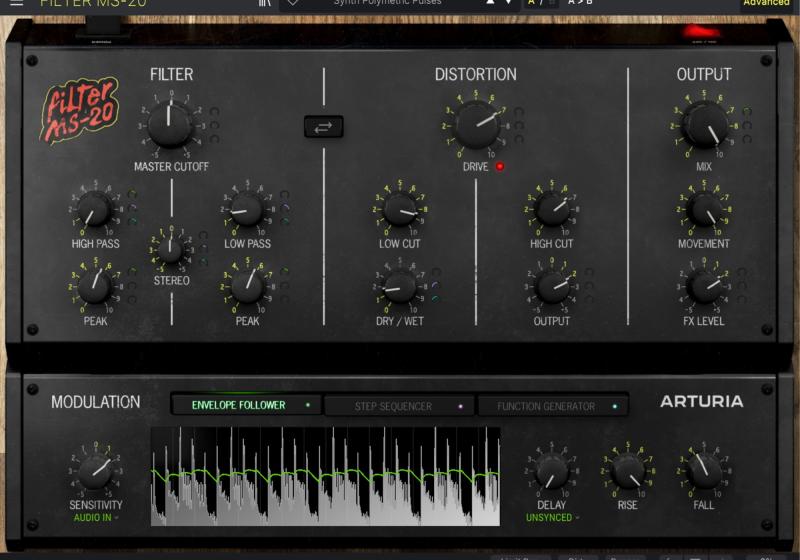Click the Drive knob
The width and height of the screenshot is (800, 560).
click(x=477, y=124)
